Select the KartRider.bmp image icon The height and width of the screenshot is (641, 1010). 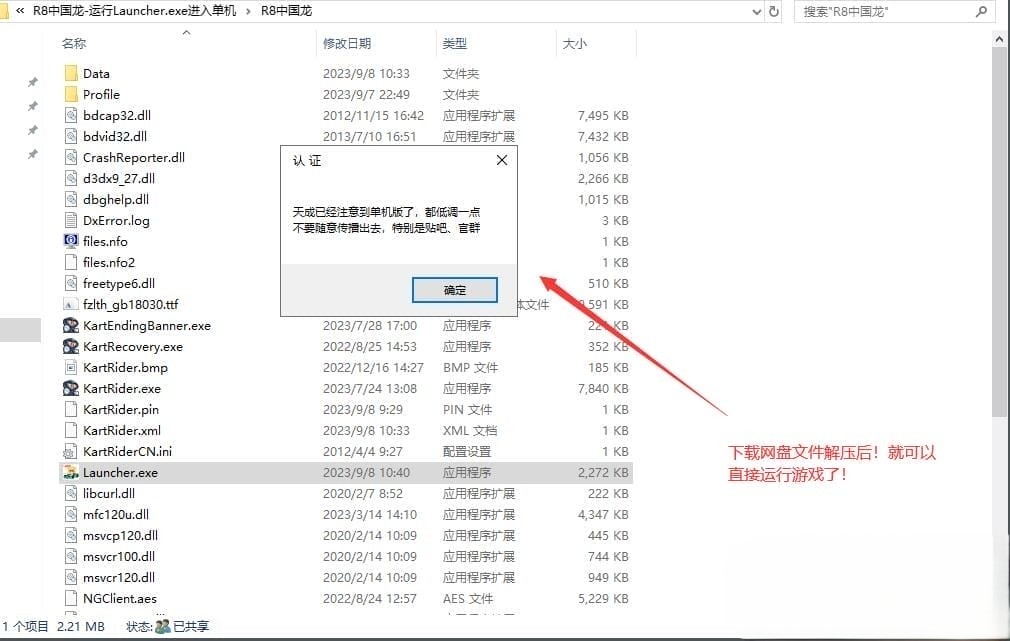(x=71, y=368)
